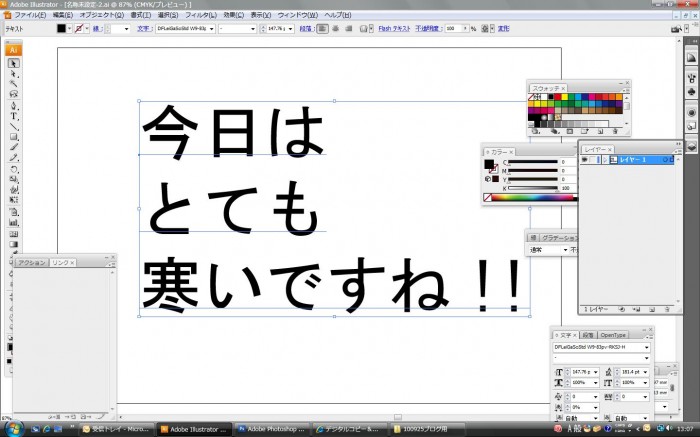This screenshot has height=437, width=700.
Task: Open the ファイル(F) menu
Action: pyautogui.click(x=30, y=15)
